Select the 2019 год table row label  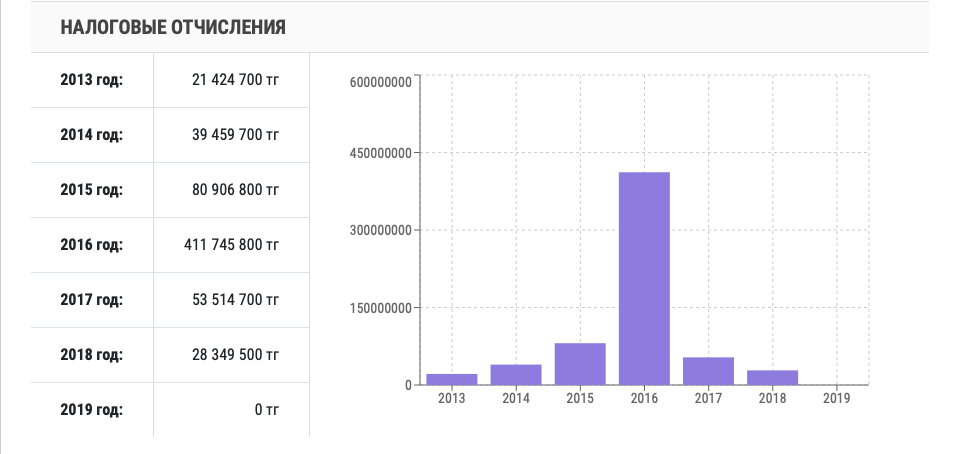(x=91, y=409)
